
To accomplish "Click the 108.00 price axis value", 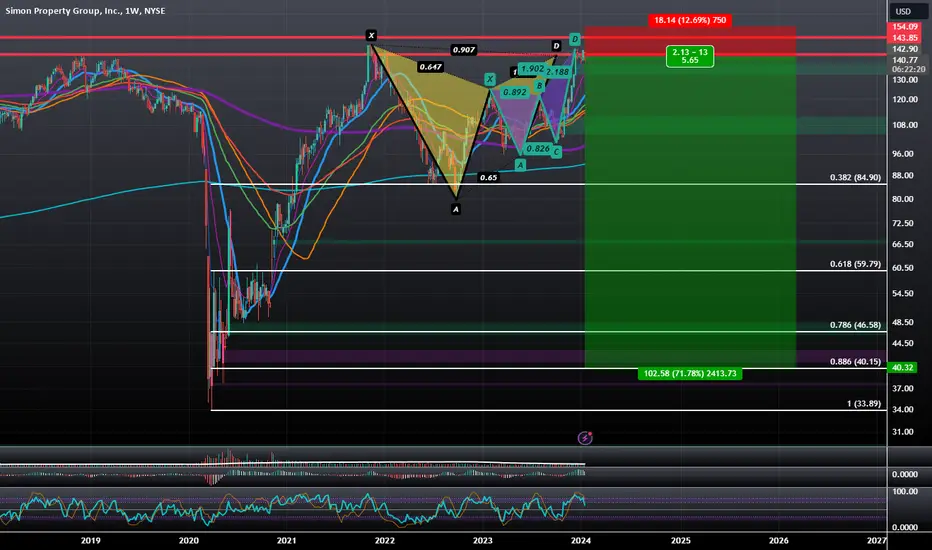I will [x=905, y=125].
